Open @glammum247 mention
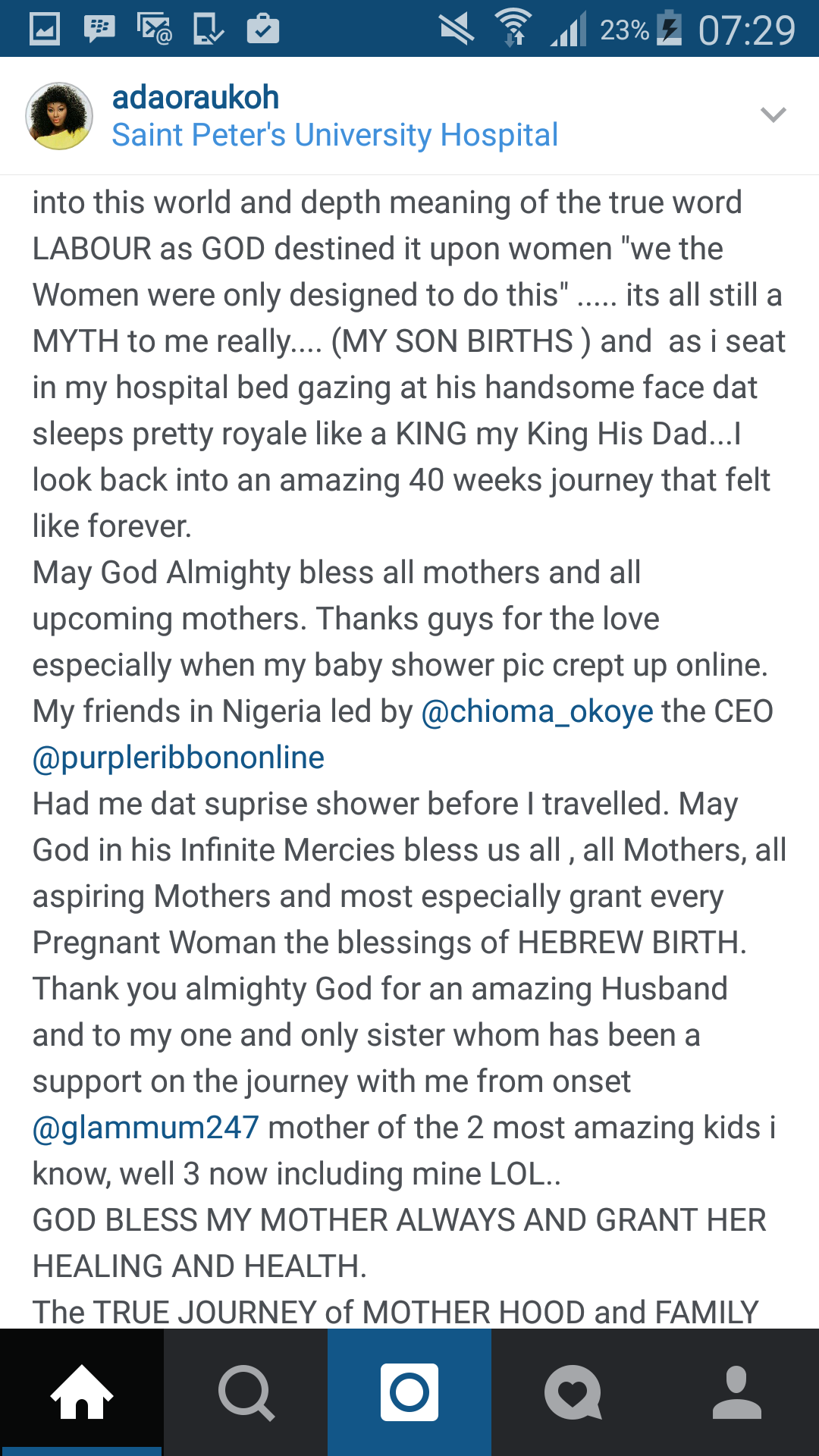This screenshot has height=1456, width=819. pos(146,1128)
